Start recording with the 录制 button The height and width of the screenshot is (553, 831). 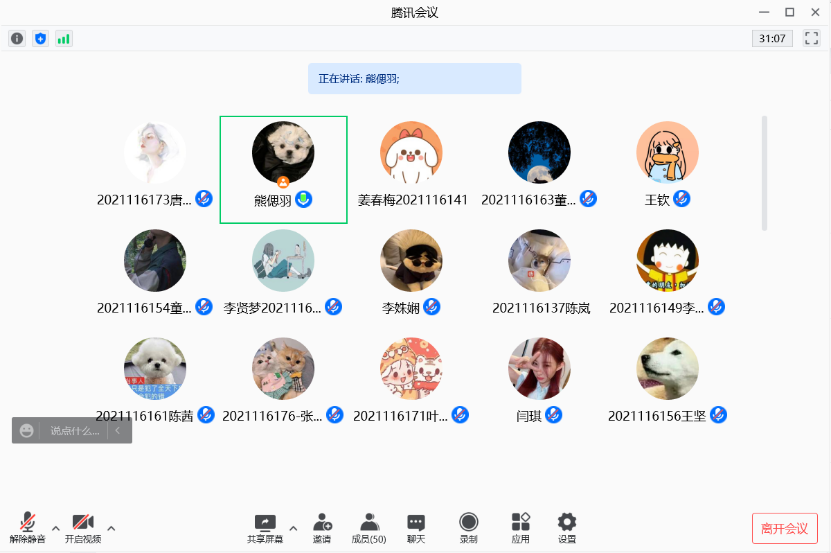(468, 527)
